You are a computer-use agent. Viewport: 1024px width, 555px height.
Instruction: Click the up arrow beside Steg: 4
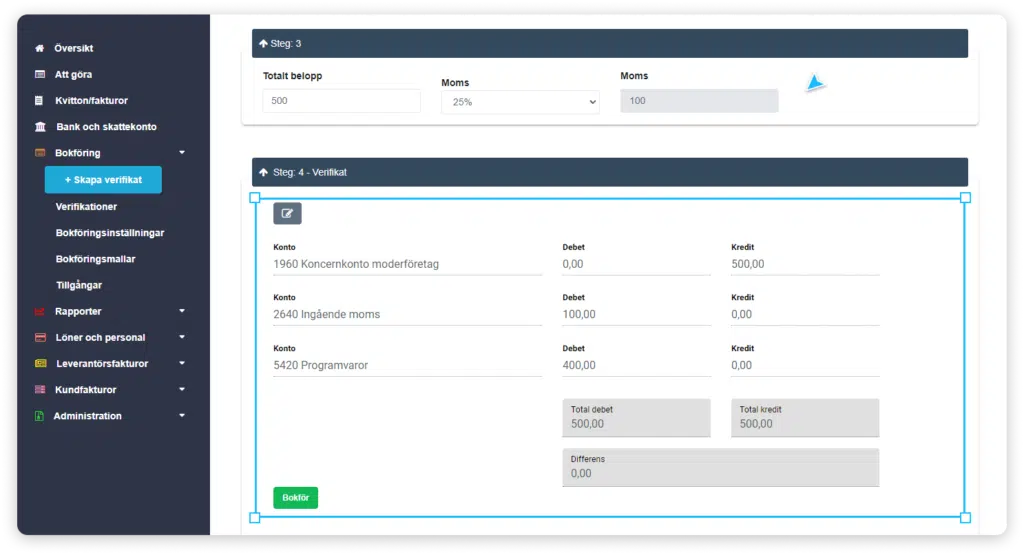point(263,172)
